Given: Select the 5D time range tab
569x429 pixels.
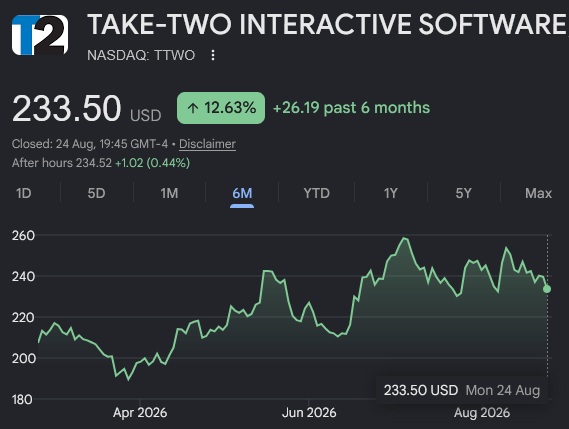Looking at the screenshot, I should (96, 193).
